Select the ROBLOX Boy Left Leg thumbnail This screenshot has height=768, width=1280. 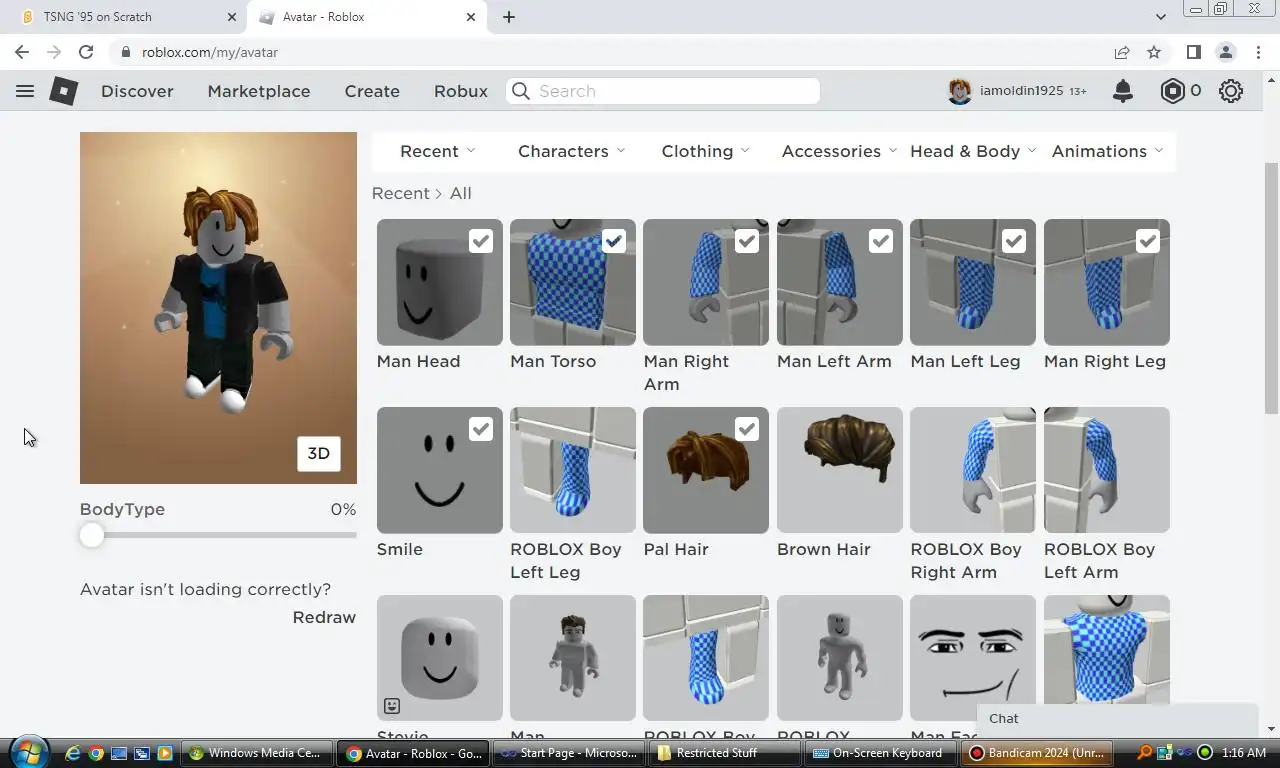click(573, 470)
